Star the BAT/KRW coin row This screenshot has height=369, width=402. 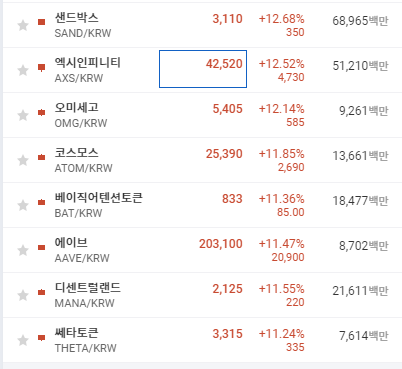(x=23, y=205)
